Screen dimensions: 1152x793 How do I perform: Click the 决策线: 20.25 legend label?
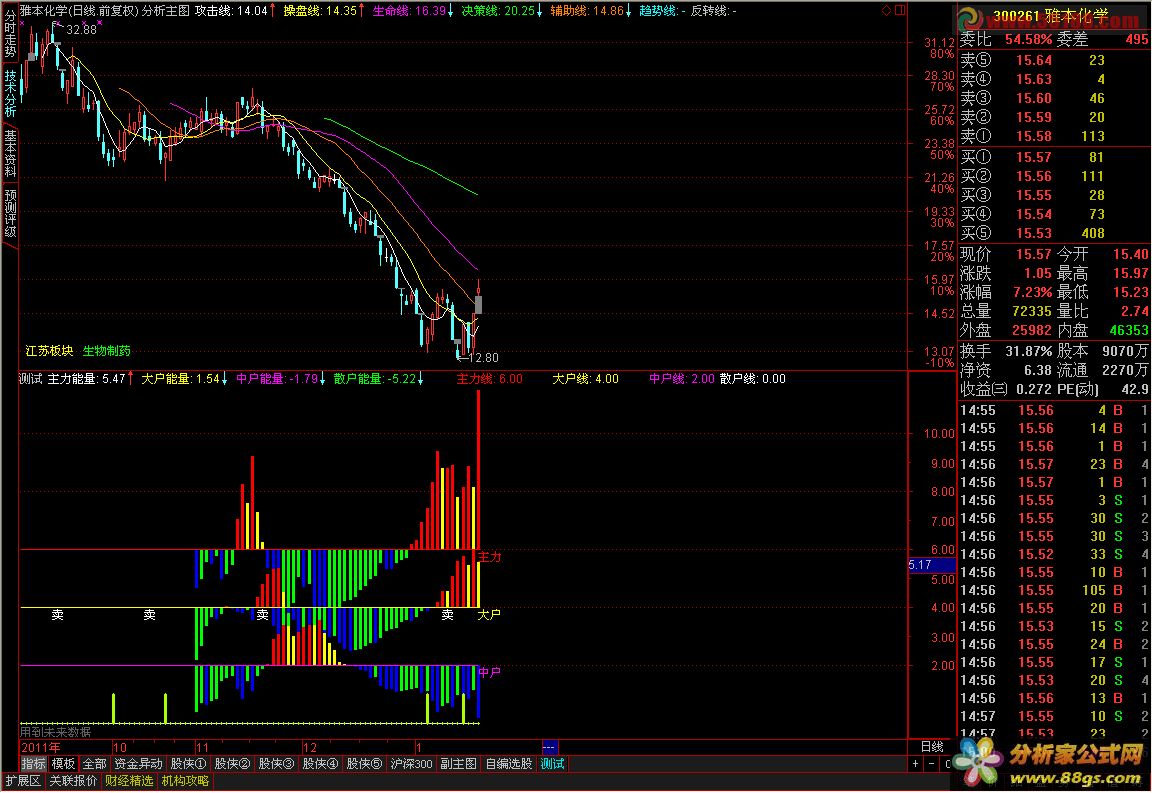pos(502,11)
